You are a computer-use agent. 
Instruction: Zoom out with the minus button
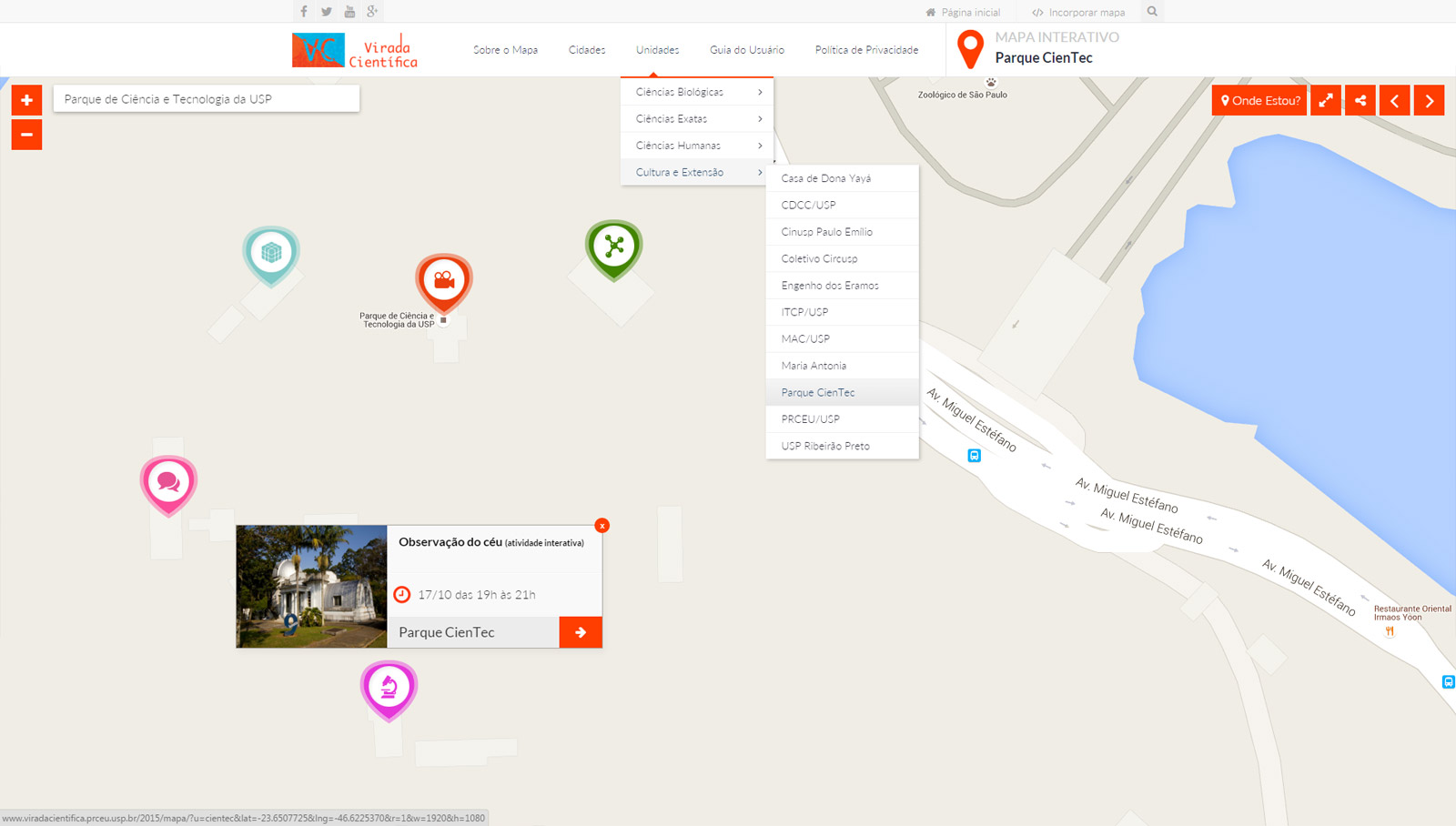click(x=26, y=135)
